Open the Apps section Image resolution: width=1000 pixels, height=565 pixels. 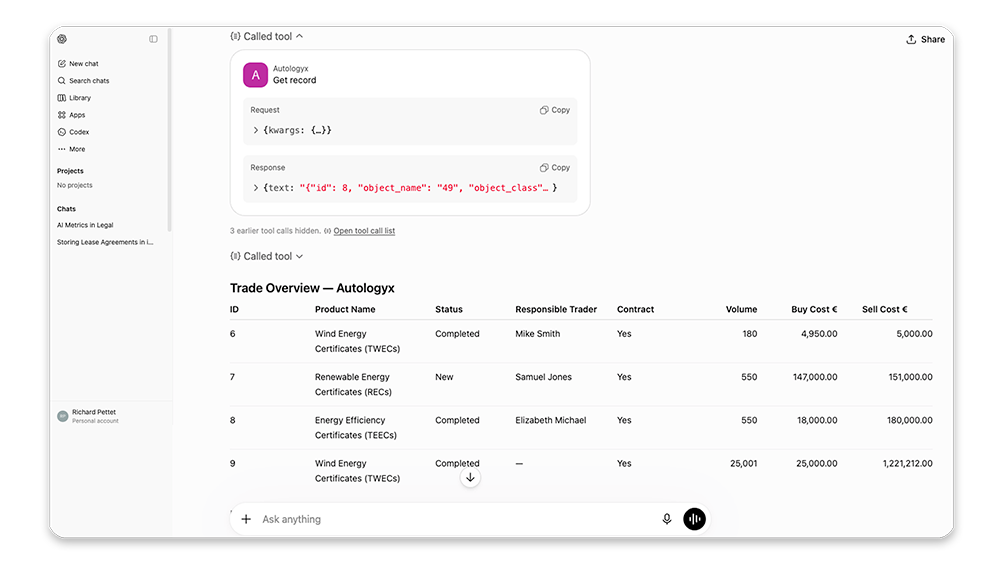(71, 115)
